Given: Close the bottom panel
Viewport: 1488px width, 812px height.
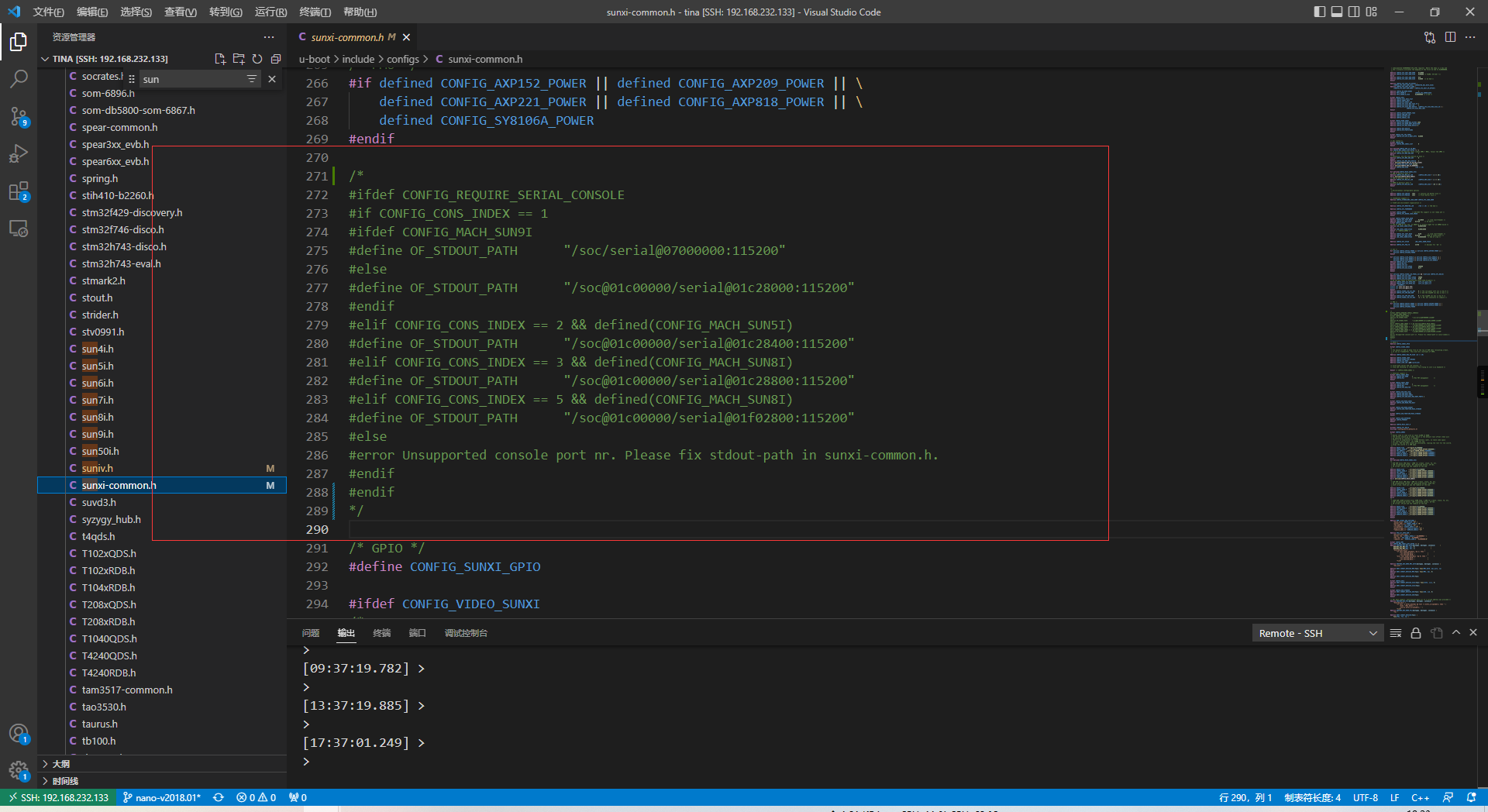Looking at the screenshot, I should (x=1473, y=633).
